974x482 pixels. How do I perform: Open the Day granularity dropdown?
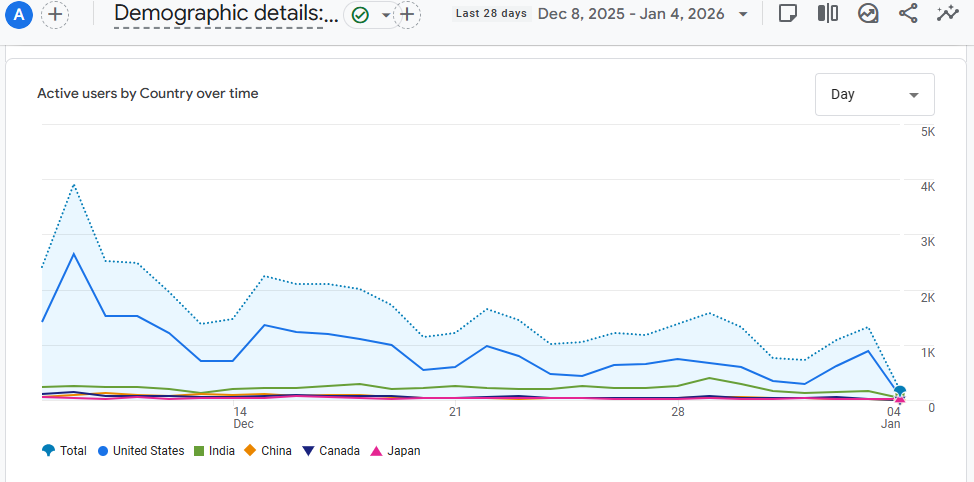(874, 94)
